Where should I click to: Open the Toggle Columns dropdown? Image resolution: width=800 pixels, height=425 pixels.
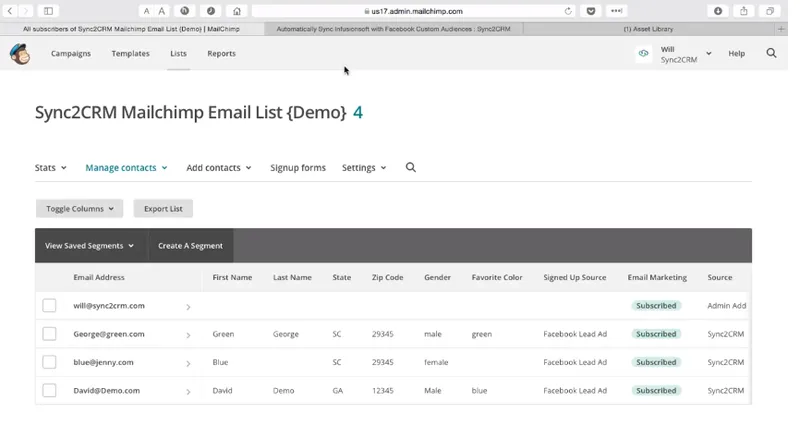coord(80,209)
